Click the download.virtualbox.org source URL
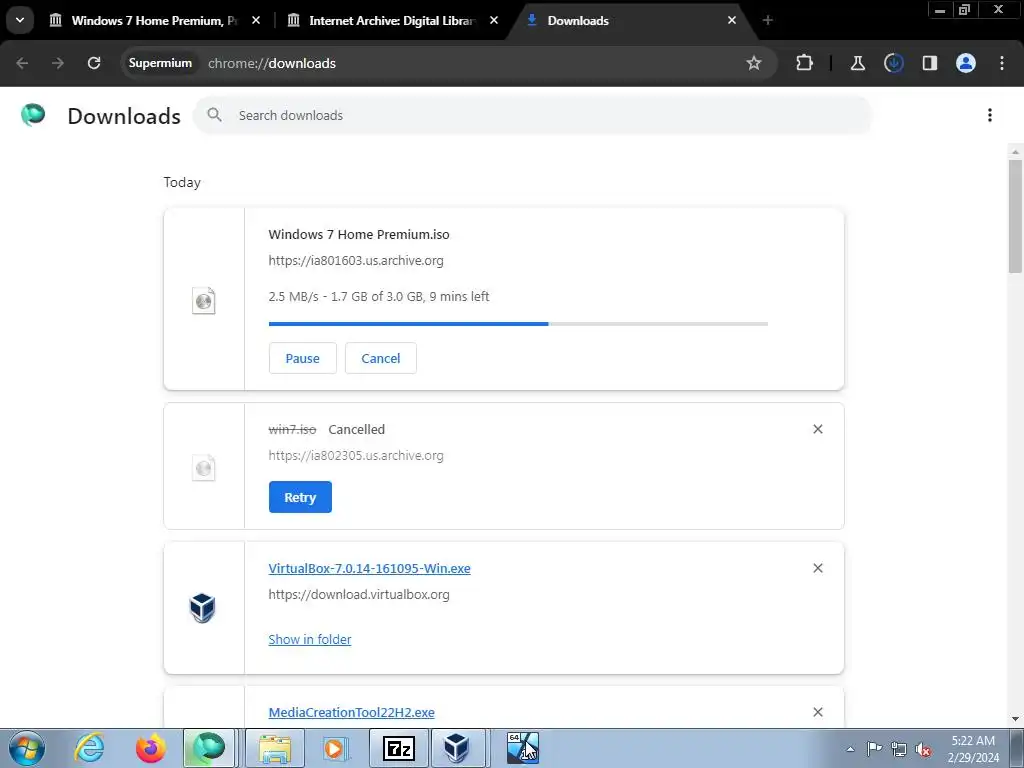Image resolution: width=1024 pixels, height=768 pixels. click(359, 594)
